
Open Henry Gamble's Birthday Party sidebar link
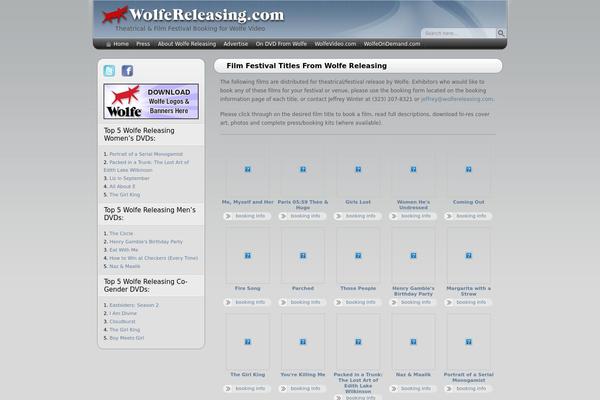[x=146, y=242]
